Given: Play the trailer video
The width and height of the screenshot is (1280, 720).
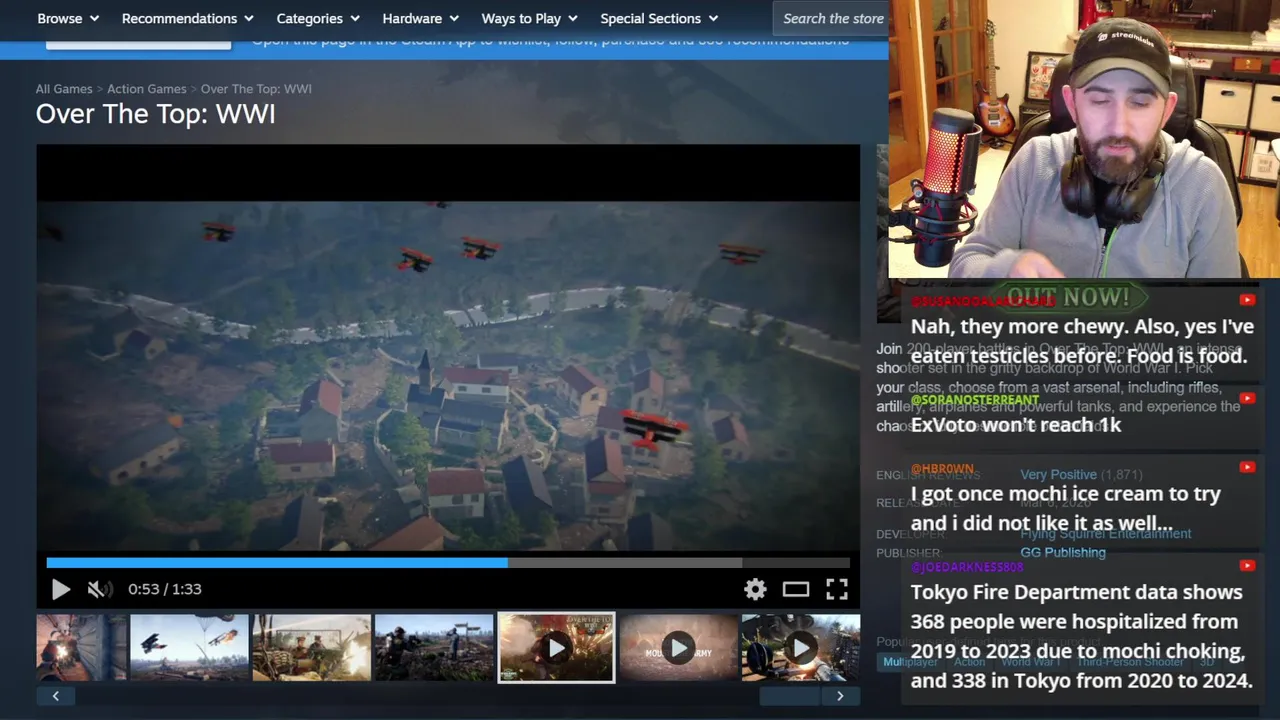Looking at the screenshot, I should pos(60,589).
